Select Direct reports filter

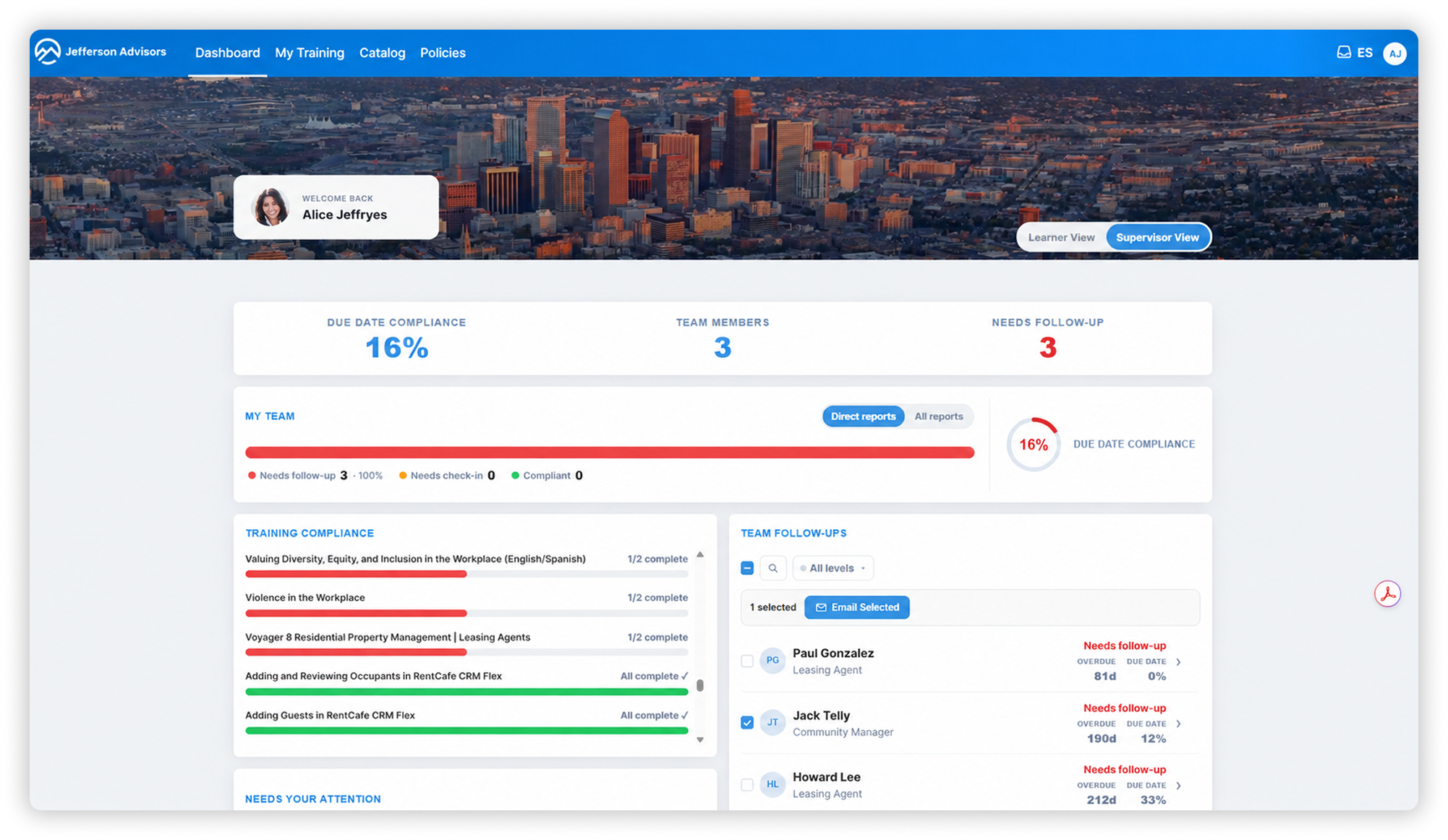point(863,416)
